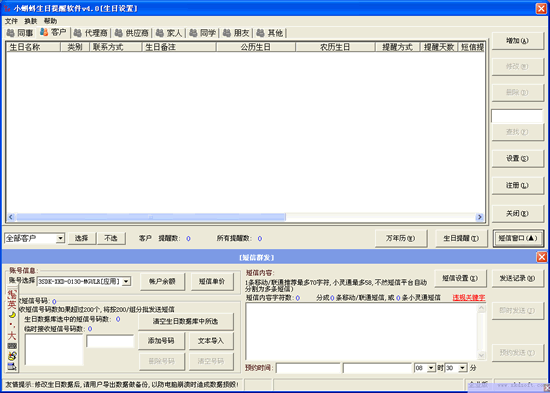Open the 账号选择 account dropdown
The width and height of the screenshot is (550, 393).
pyautogui.click(x=127, y=281)
